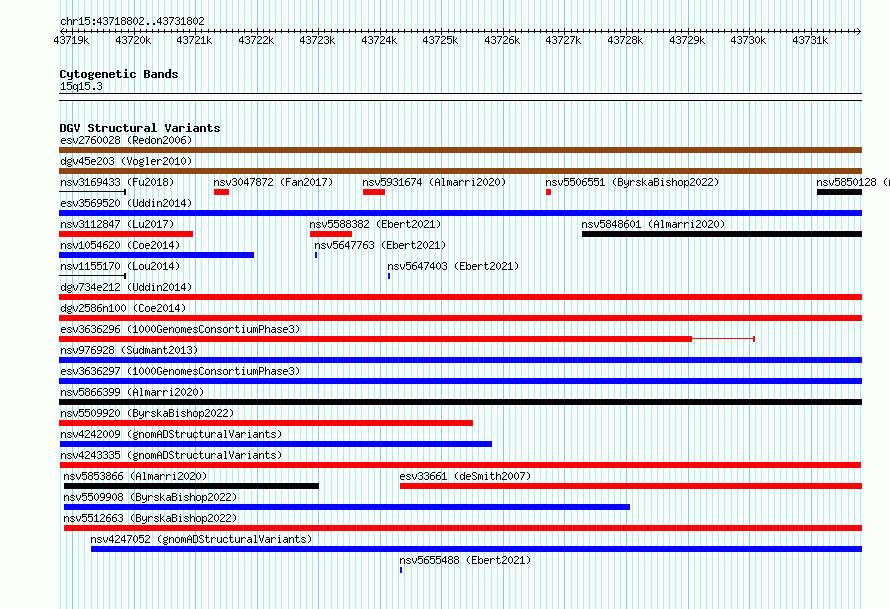Click the 43721k ruler tick label

(x=194, y=40)
